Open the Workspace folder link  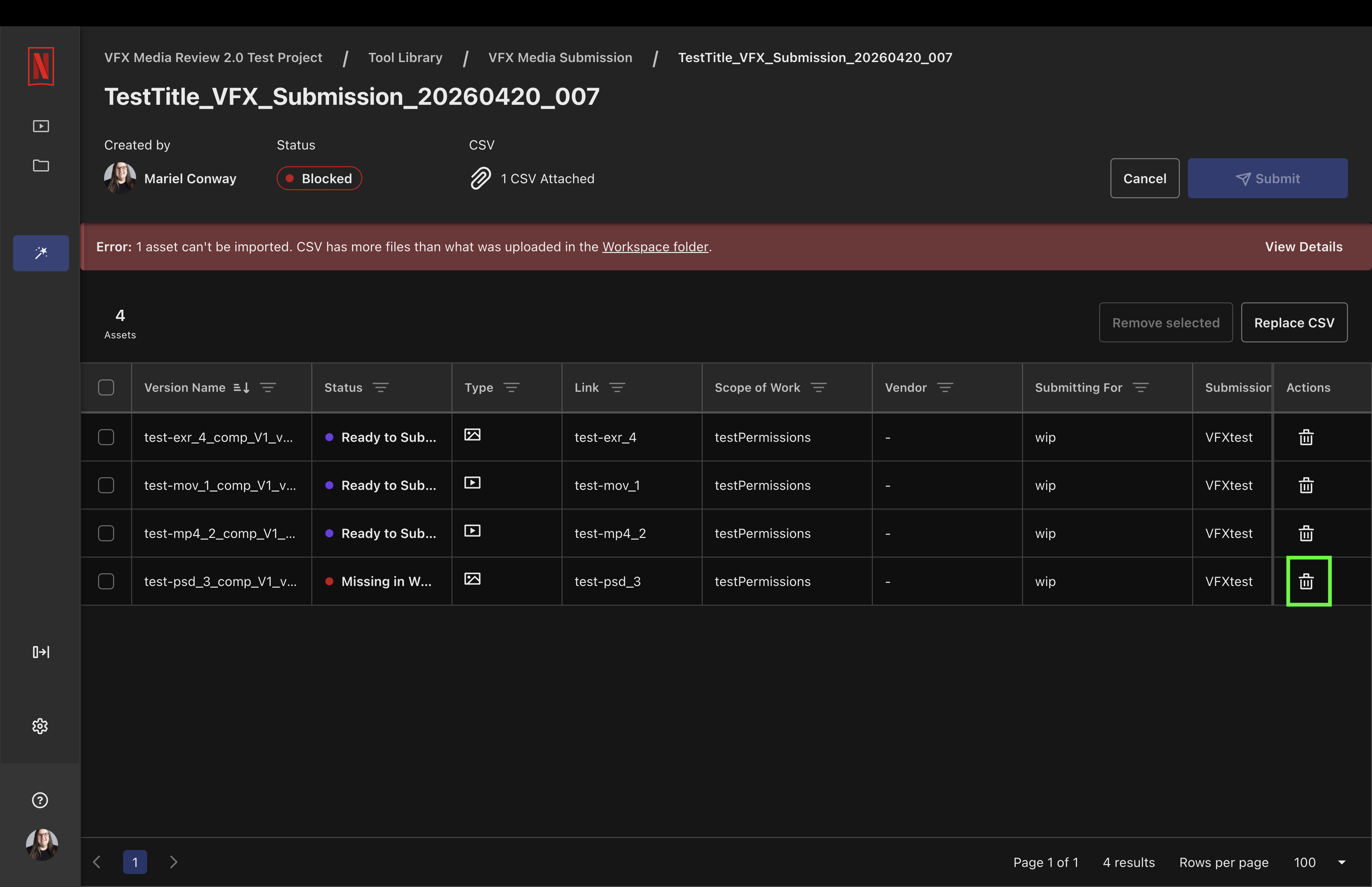(x=655, y=247)
